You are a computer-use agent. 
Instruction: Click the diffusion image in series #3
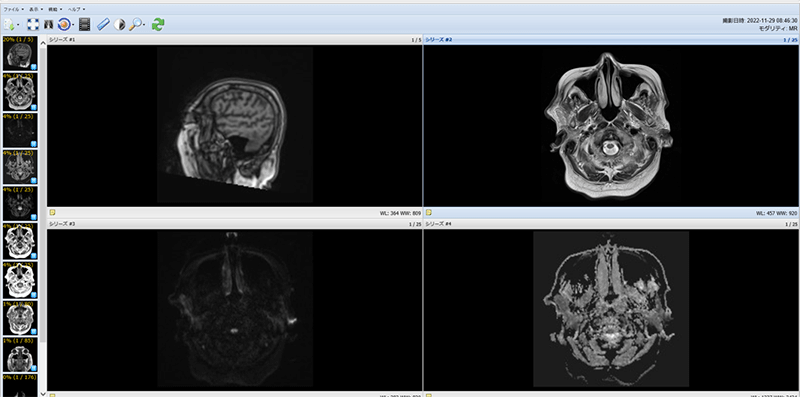point(235,309)
